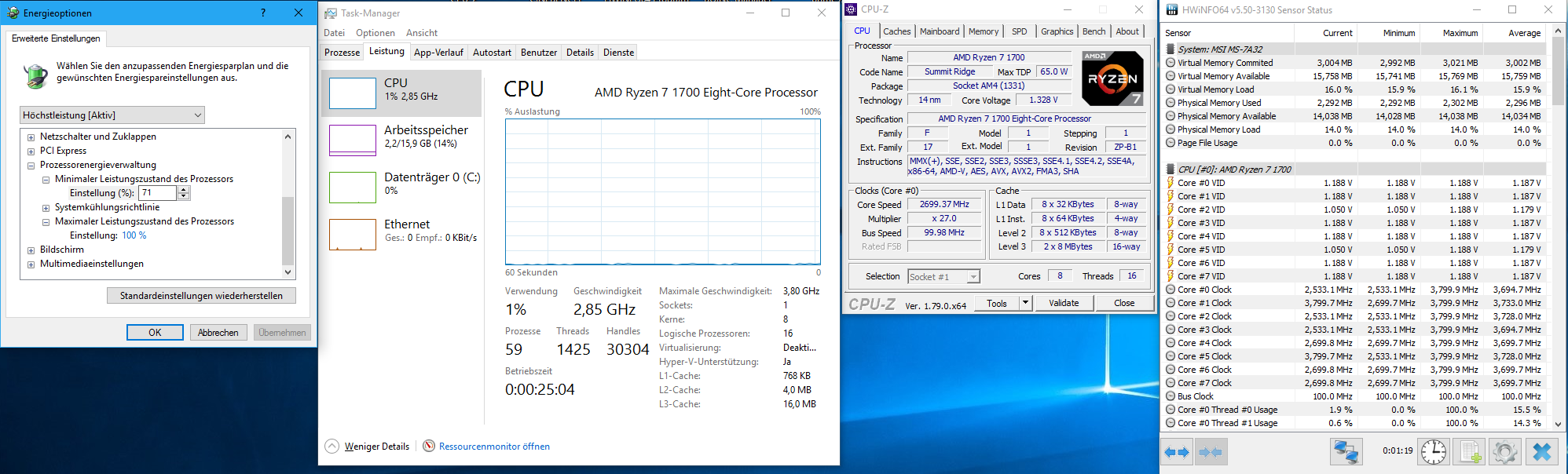The image size is (1568, 474).
Task: Switch to Prozesse tab in Task-Manager
Action: 343,53
